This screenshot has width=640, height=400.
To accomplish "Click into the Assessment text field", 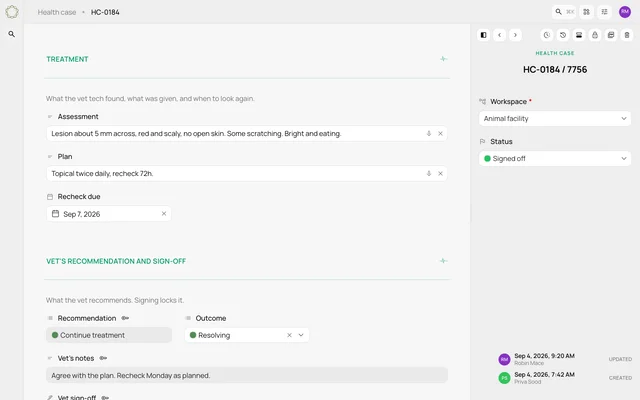I will tap(247, 133).
